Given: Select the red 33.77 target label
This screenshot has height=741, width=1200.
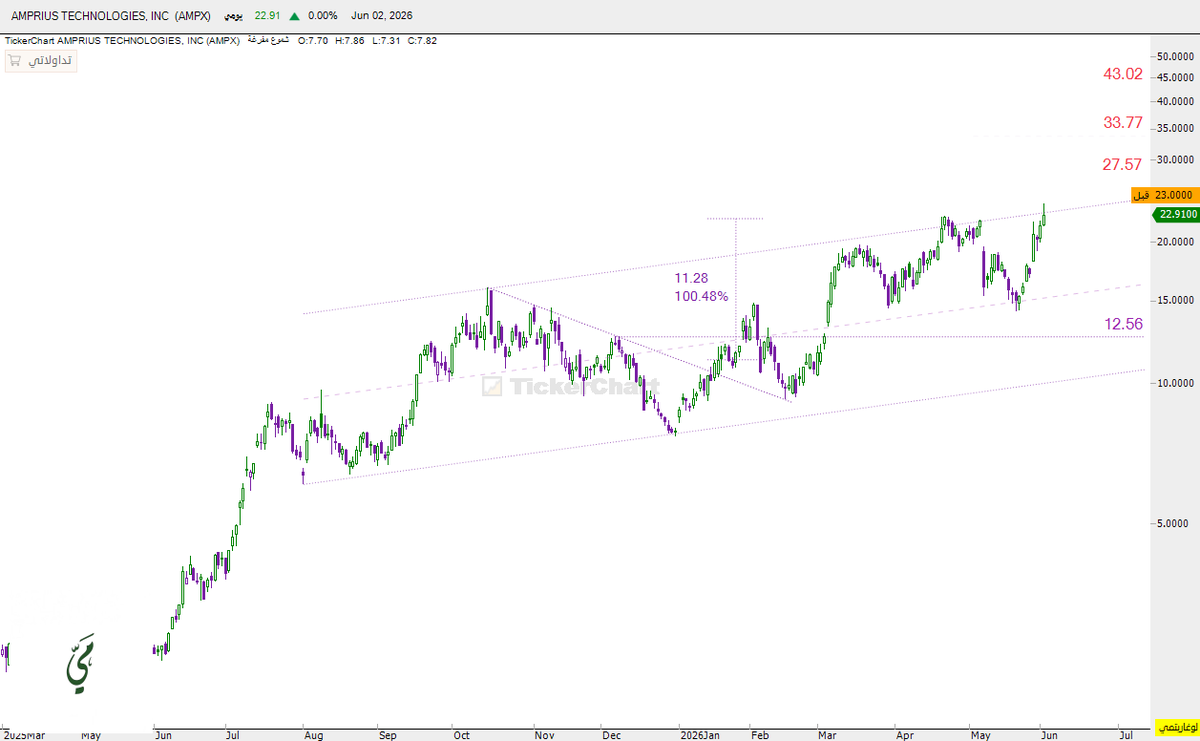Looking at the screenshot, I should [1122, 122].
